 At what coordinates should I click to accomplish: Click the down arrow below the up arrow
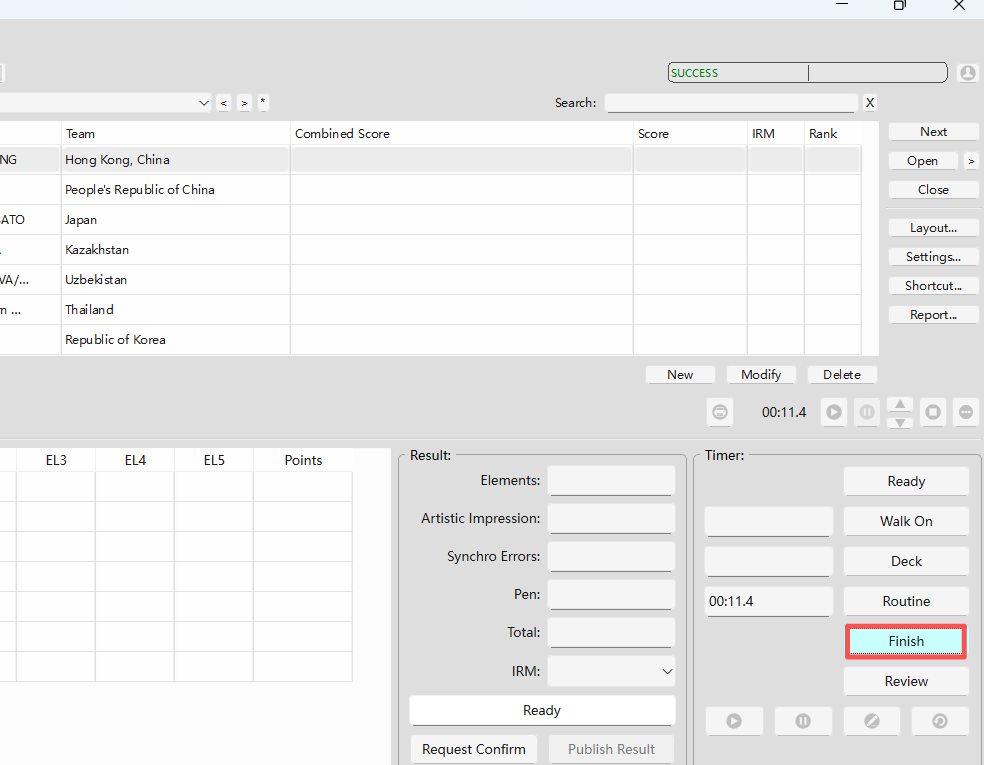(900, 422)
